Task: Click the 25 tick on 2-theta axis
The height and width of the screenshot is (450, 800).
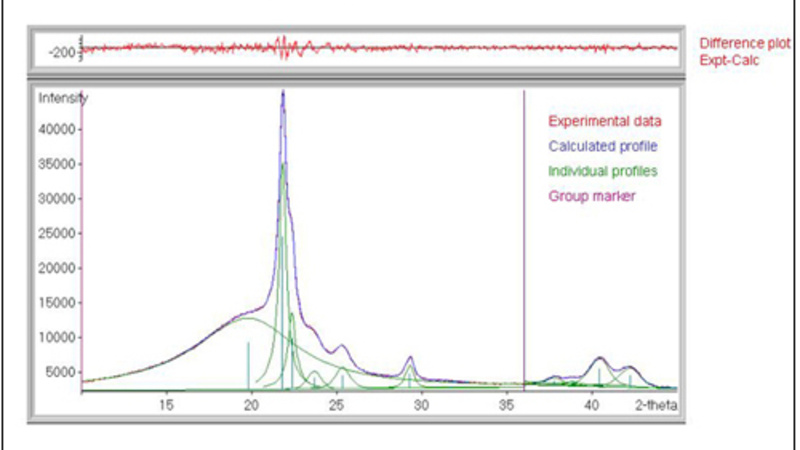Action: click(336, 406)
